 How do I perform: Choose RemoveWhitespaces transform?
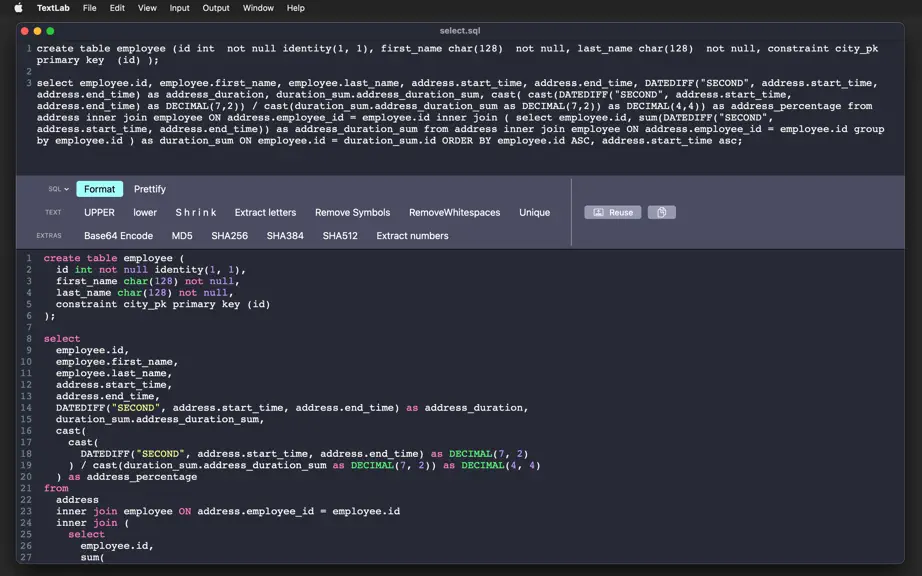pyautogui.click(x=455, y=212)
